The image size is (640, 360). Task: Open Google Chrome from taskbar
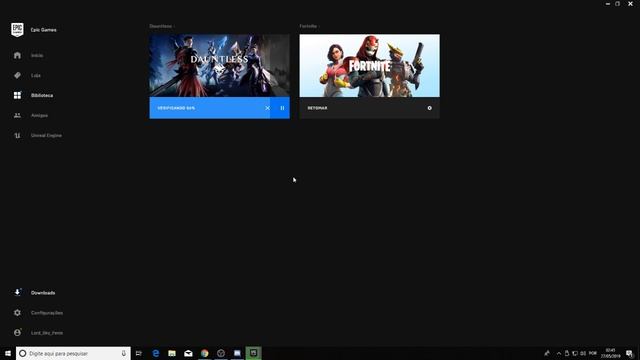204,353
